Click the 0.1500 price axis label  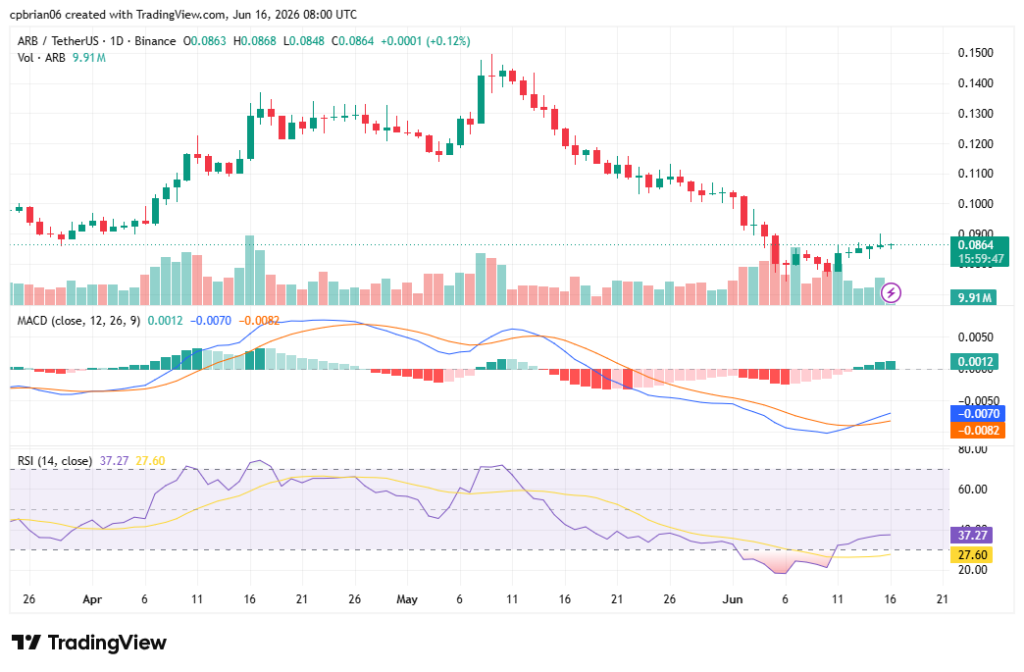(976, 53)
